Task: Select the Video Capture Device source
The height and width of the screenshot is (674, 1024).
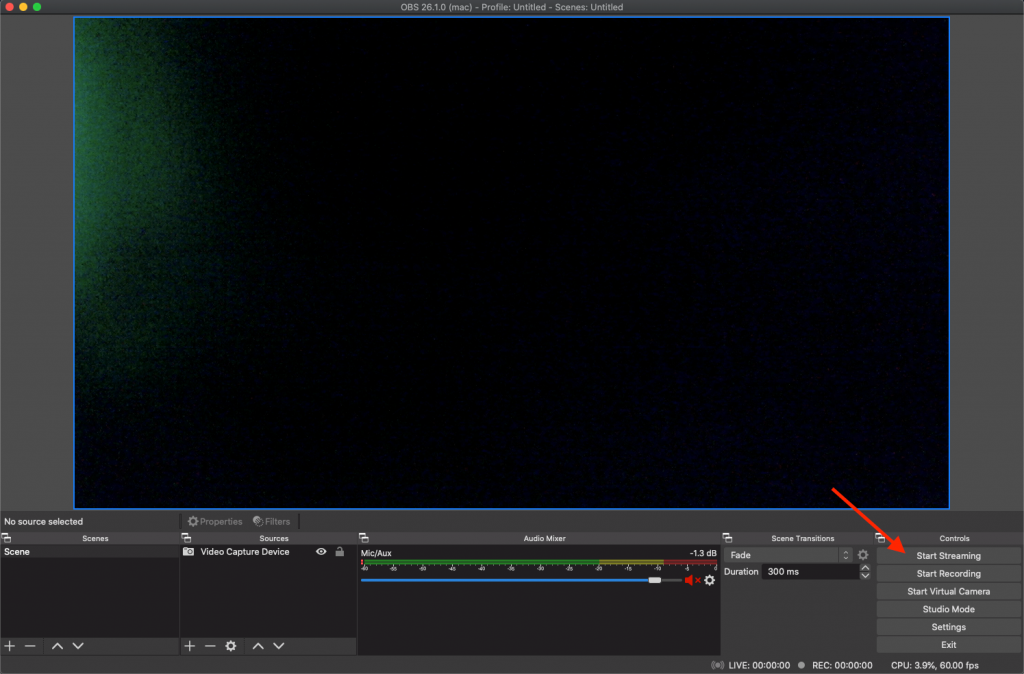Action: [x=245, y=552]
